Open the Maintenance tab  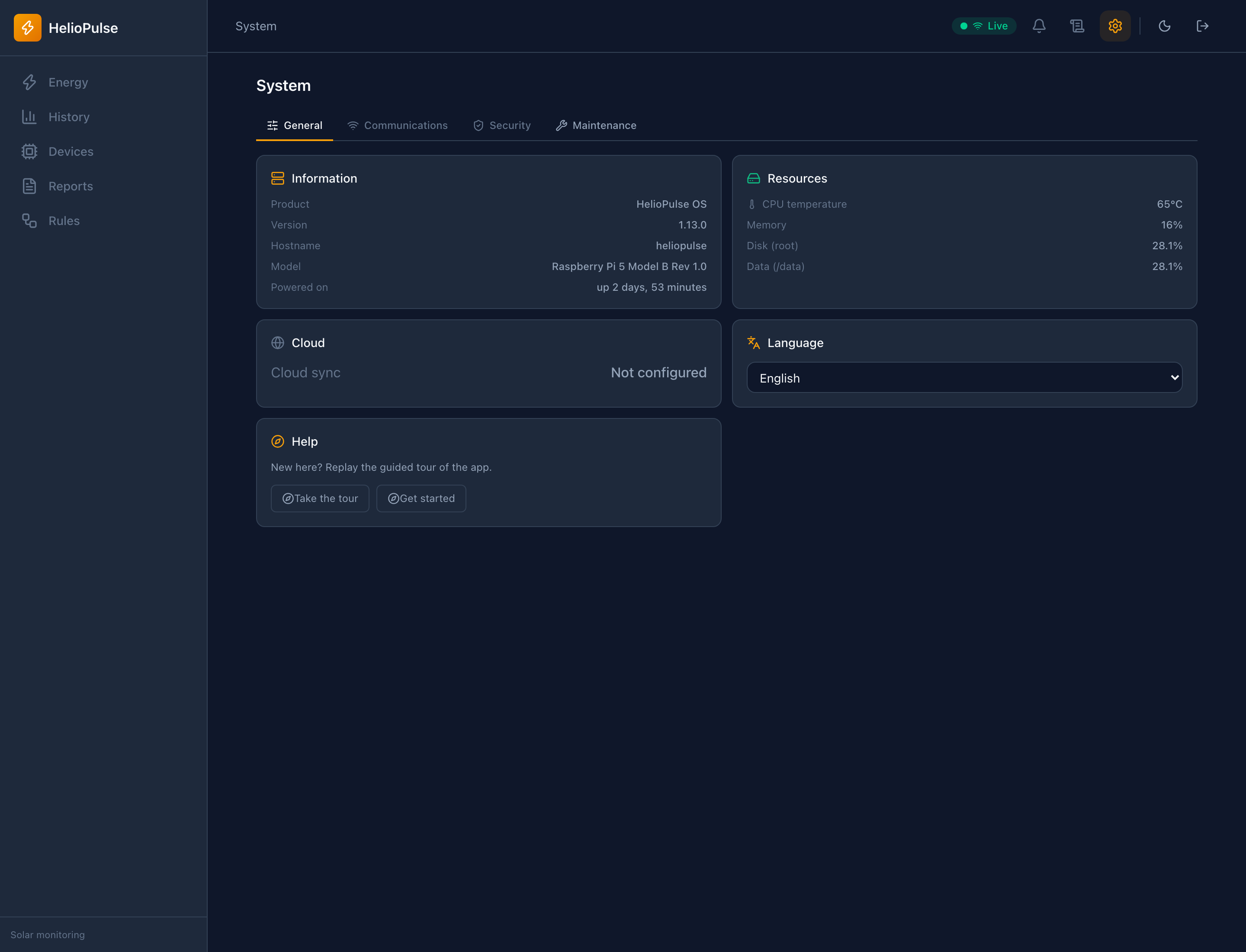[x=596, y=125]
